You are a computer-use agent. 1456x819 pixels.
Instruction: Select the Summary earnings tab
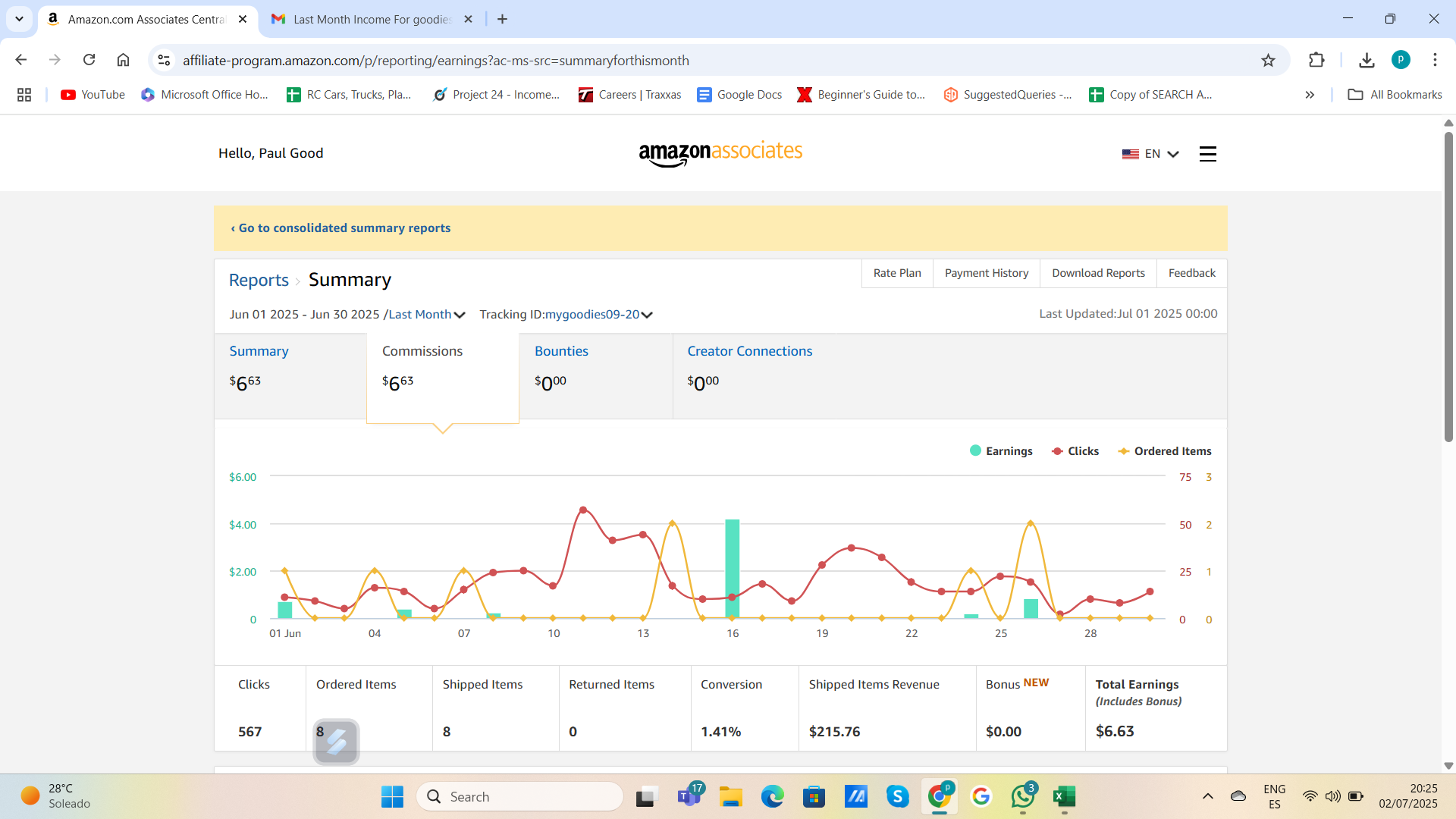coord(290,376)
